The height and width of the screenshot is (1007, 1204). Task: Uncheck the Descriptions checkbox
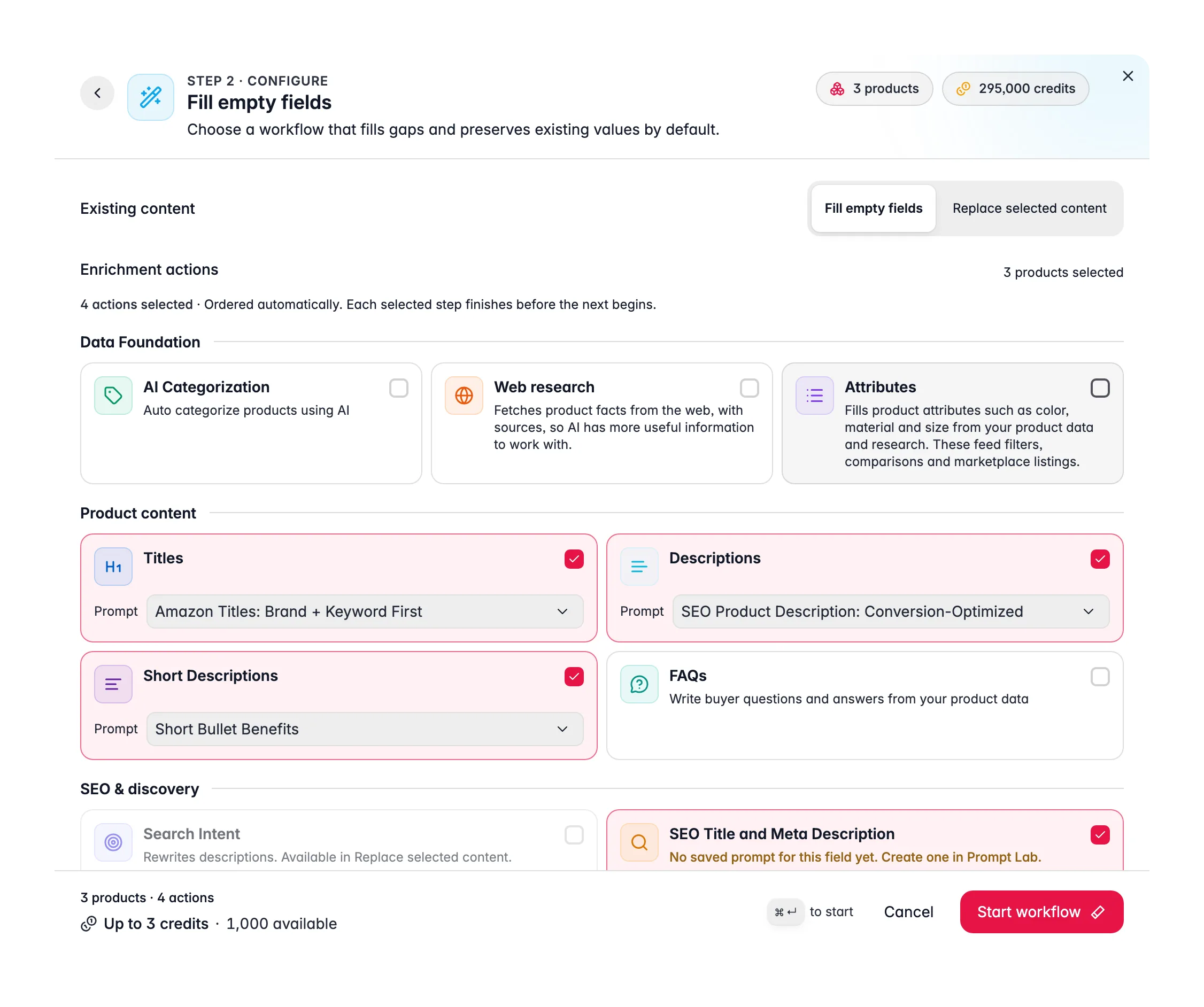point(1100,559)
